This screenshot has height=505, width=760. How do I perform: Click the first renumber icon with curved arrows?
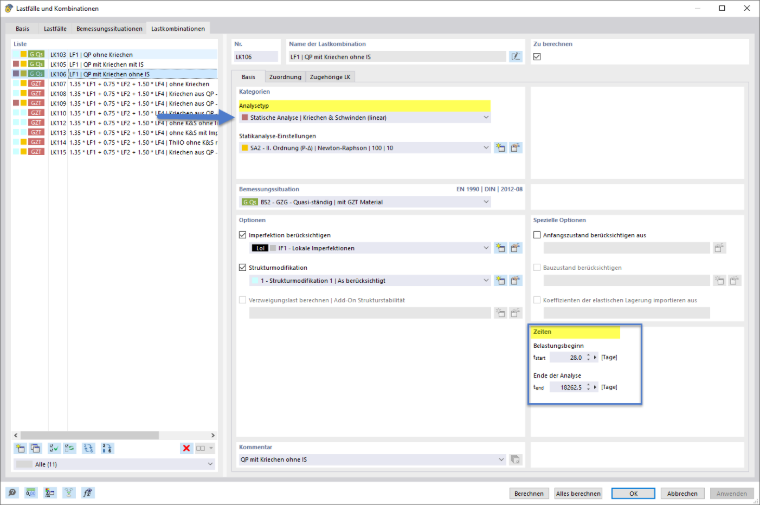tap(88, 448)
